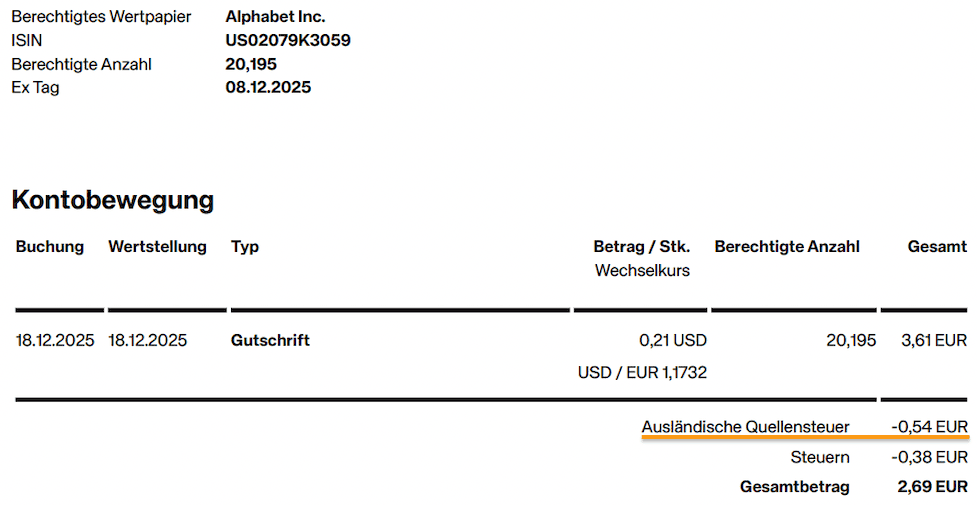977x505 pixels.
Task: Click the 3,61 EUR total value
Action: click(931, 341)
